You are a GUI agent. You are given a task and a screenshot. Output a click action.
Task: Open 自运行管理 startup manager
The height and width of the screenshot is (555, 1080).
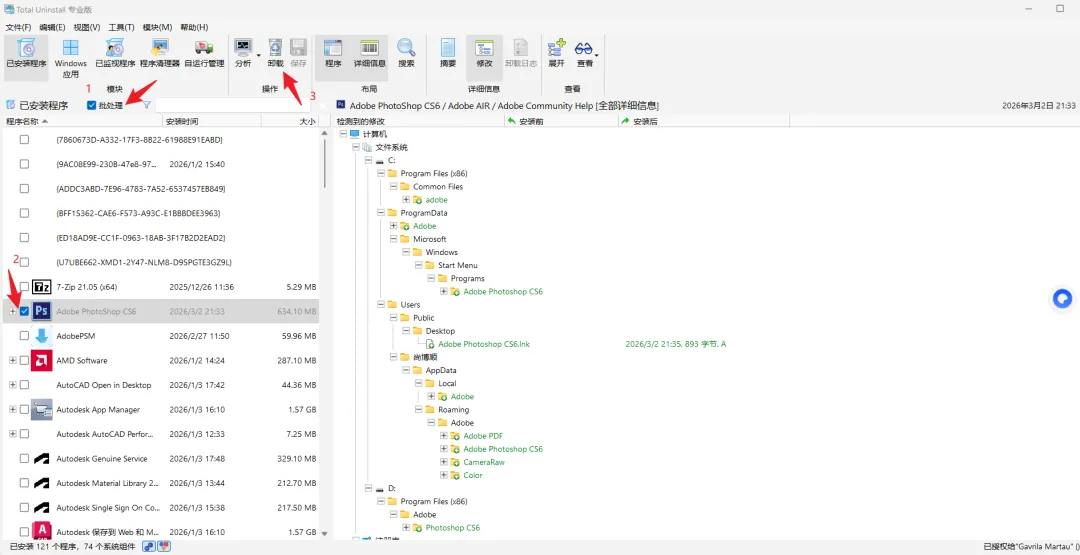tap(204, 54)
